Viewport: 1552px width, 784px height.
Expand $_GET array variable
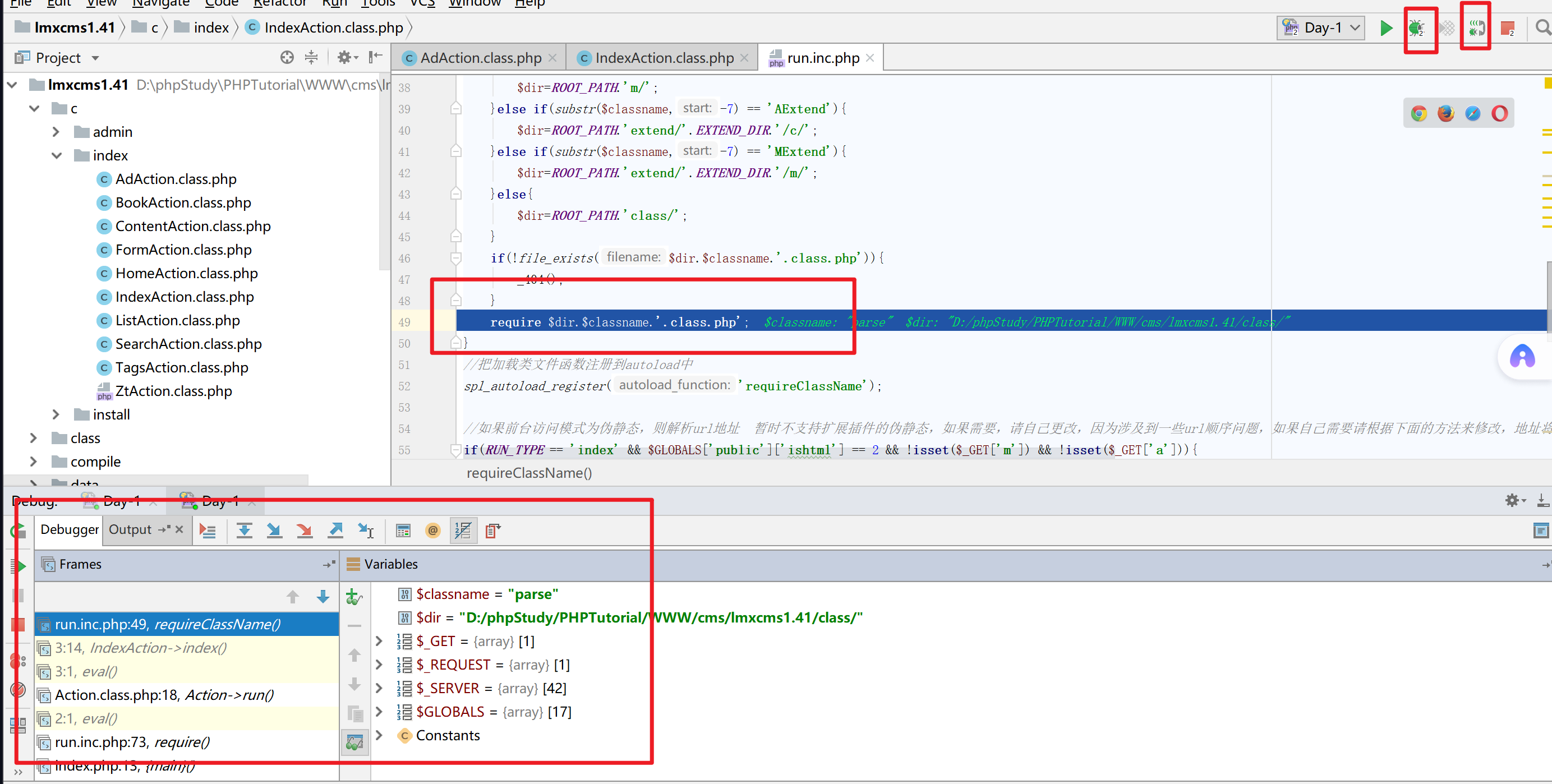[x=379, y=640]
